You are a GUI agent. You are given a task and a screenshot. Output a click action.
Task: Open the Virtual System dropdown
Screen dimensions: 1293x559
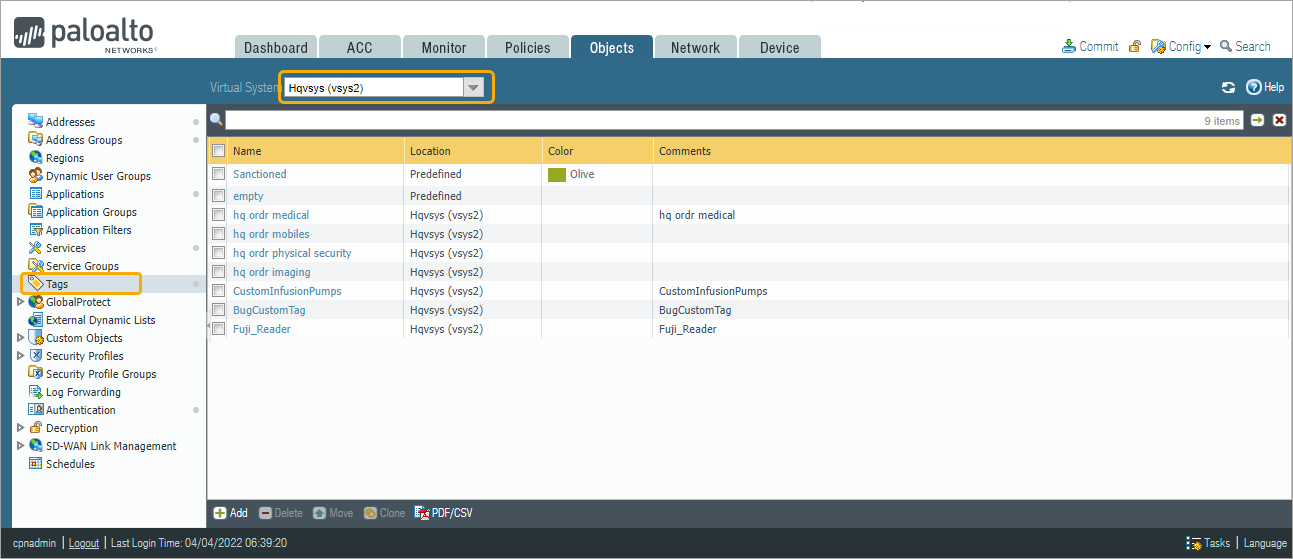[473, 88]
